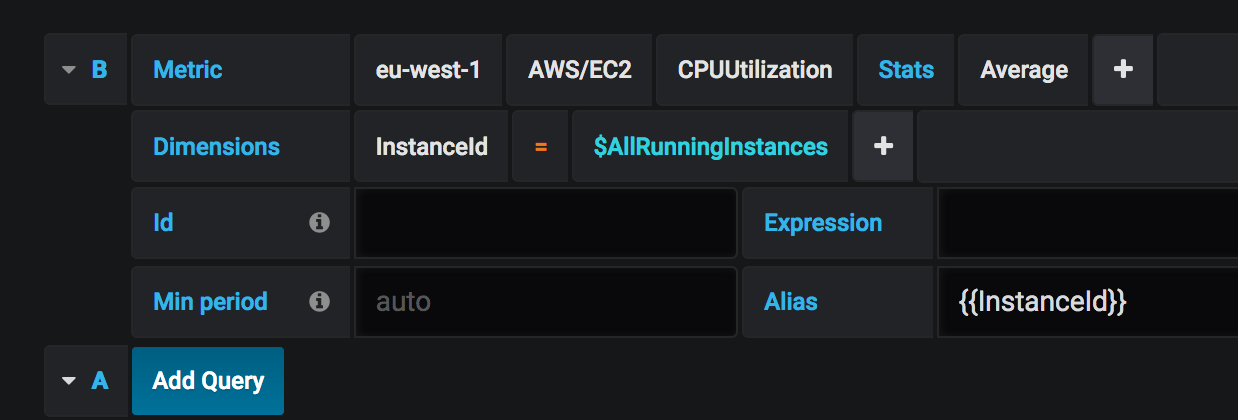
Task: Click the query letter B label
Action: (x=99, y=70)
